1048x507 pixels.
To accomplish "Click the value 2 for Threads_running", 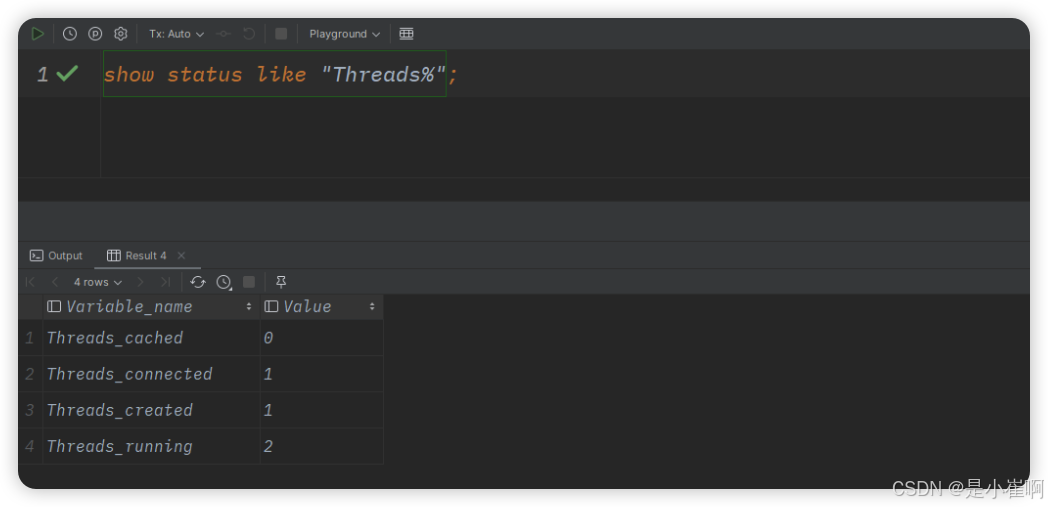I will point(321,446).
